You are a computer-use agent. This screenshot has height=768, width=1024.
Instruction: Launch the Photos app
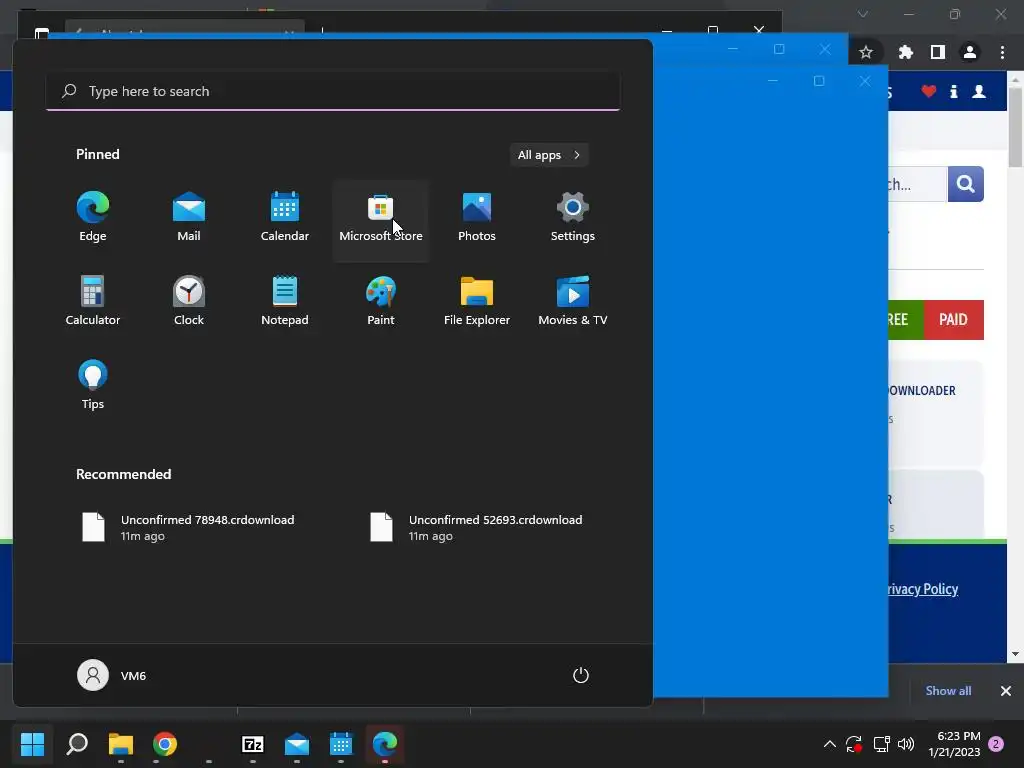pyautogui.click(x=477, y=218)
